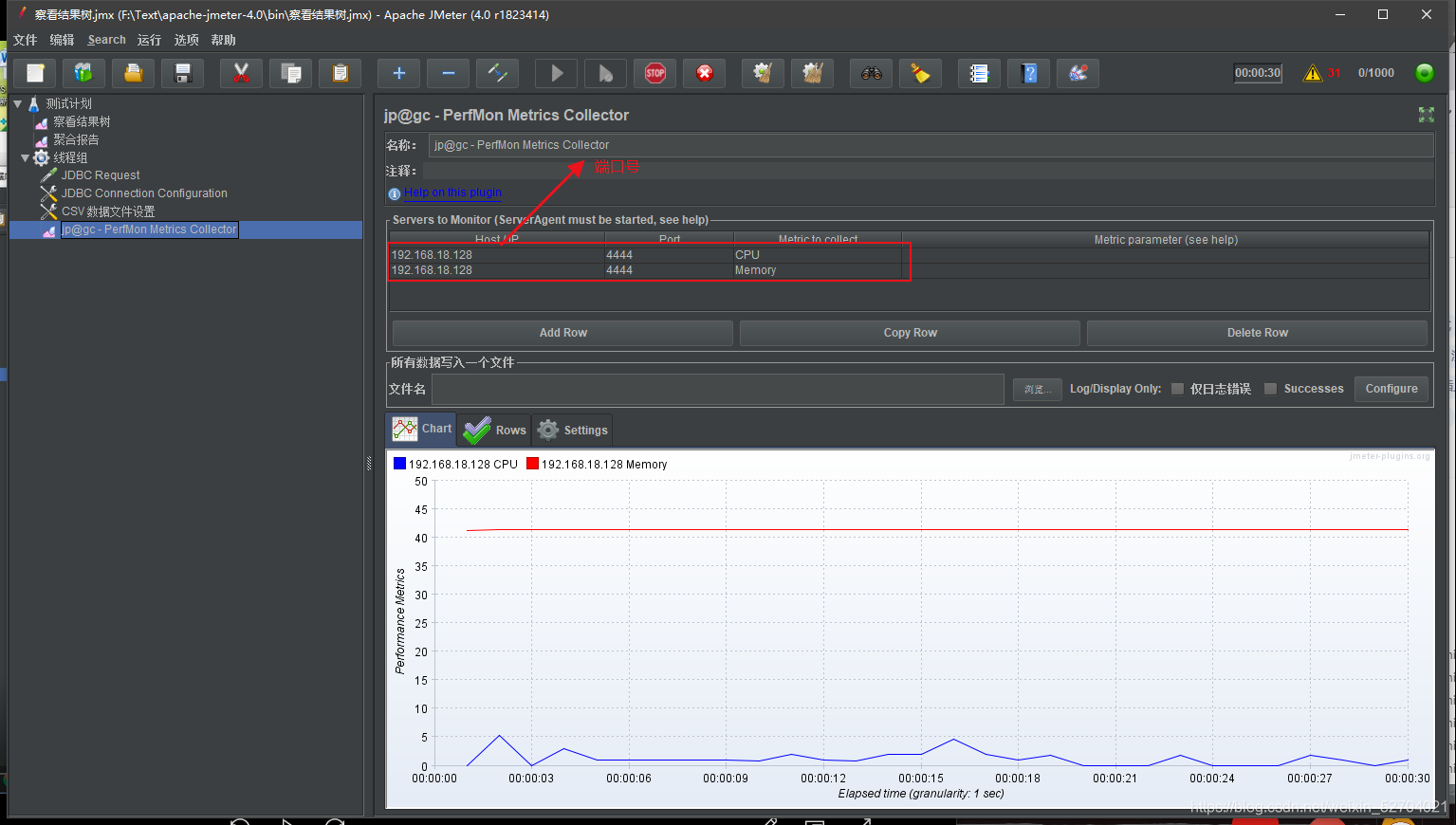Click Delete Row button

pyautogui.click(x=1257, y=333)
